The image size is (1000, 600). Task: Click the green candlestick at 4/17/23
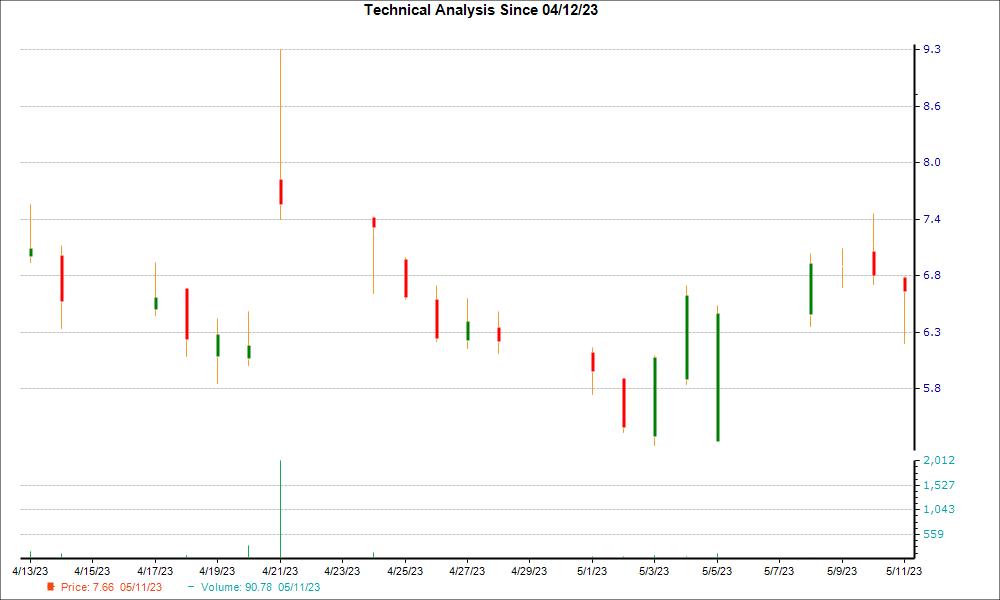[156, 304]
